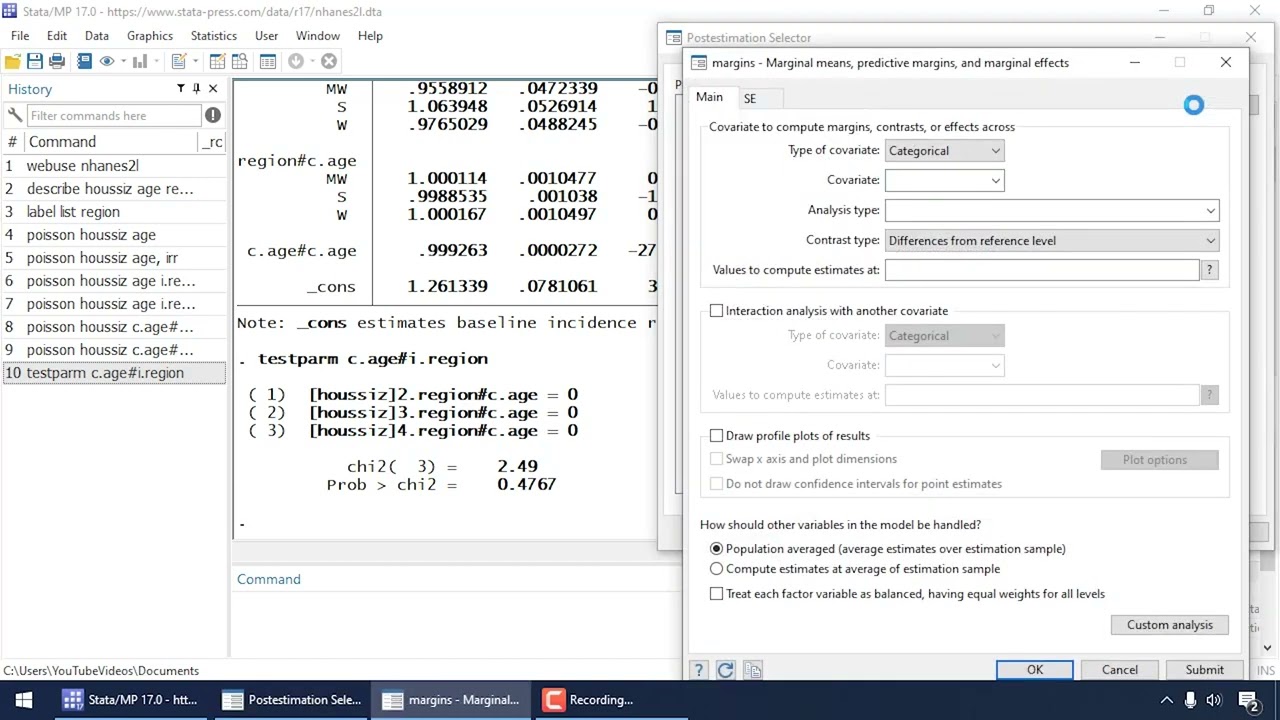Click the Print results icon
The height and width of the screenshot is (720, 1280).
coord(57,61)
